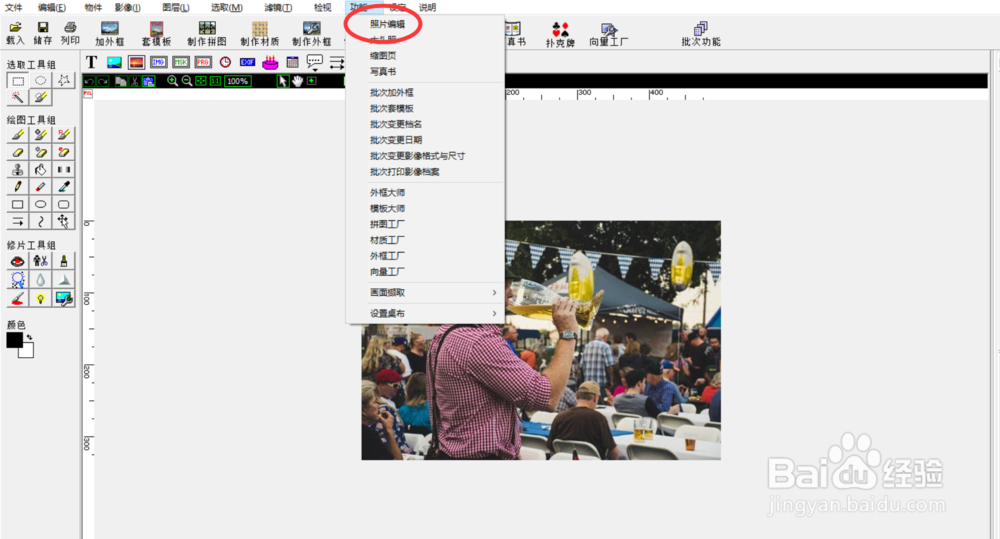Select the eyedropper color picker tool
Image resolution: width=1000 pixels, height=539 pixels.
[63, 186]
